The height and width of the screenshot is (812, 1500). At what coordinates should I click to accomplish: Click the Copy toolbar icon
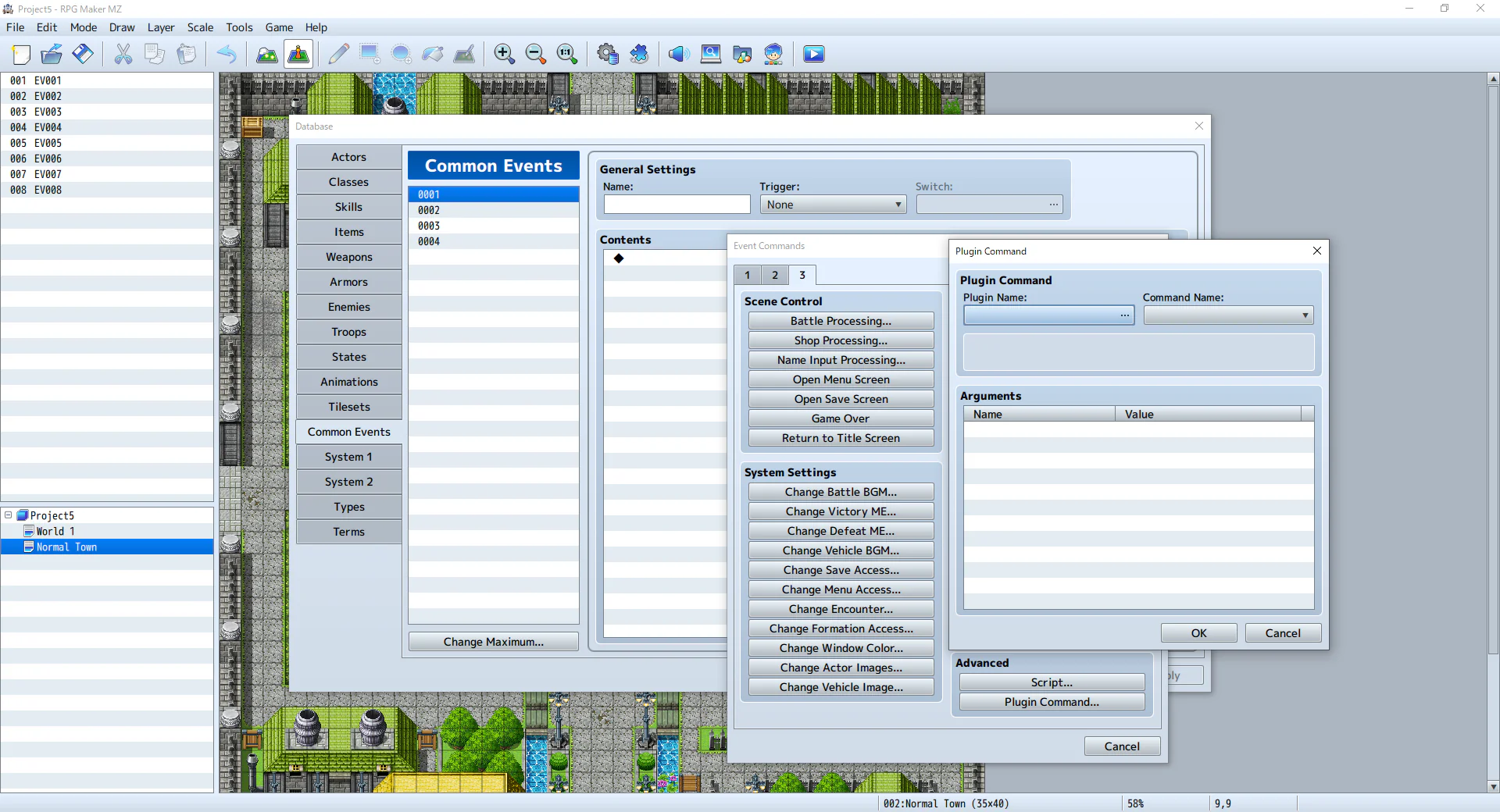coord(155,54)
